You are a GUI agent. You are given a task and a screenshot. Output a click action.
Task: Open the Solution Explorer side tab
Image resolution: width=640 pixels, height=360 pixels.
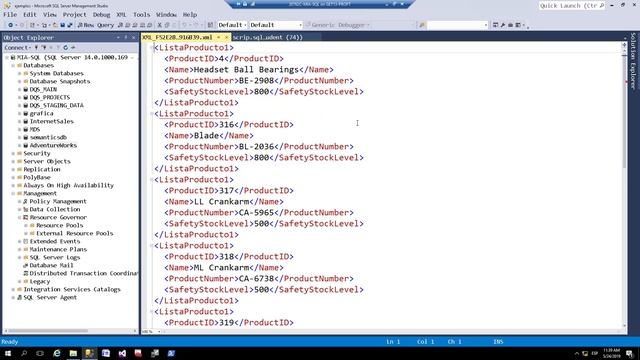[x=633, y=61]
